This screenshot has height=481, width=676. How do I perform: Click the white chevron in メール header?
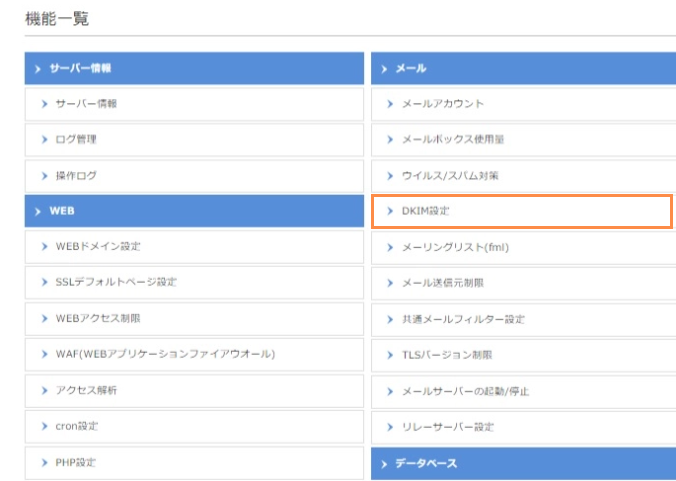[x=384, y=69]
